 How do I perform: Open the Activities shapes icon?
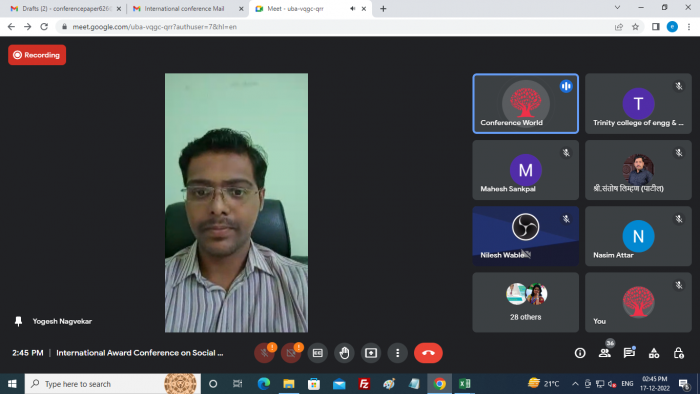(x=654, y=353)
